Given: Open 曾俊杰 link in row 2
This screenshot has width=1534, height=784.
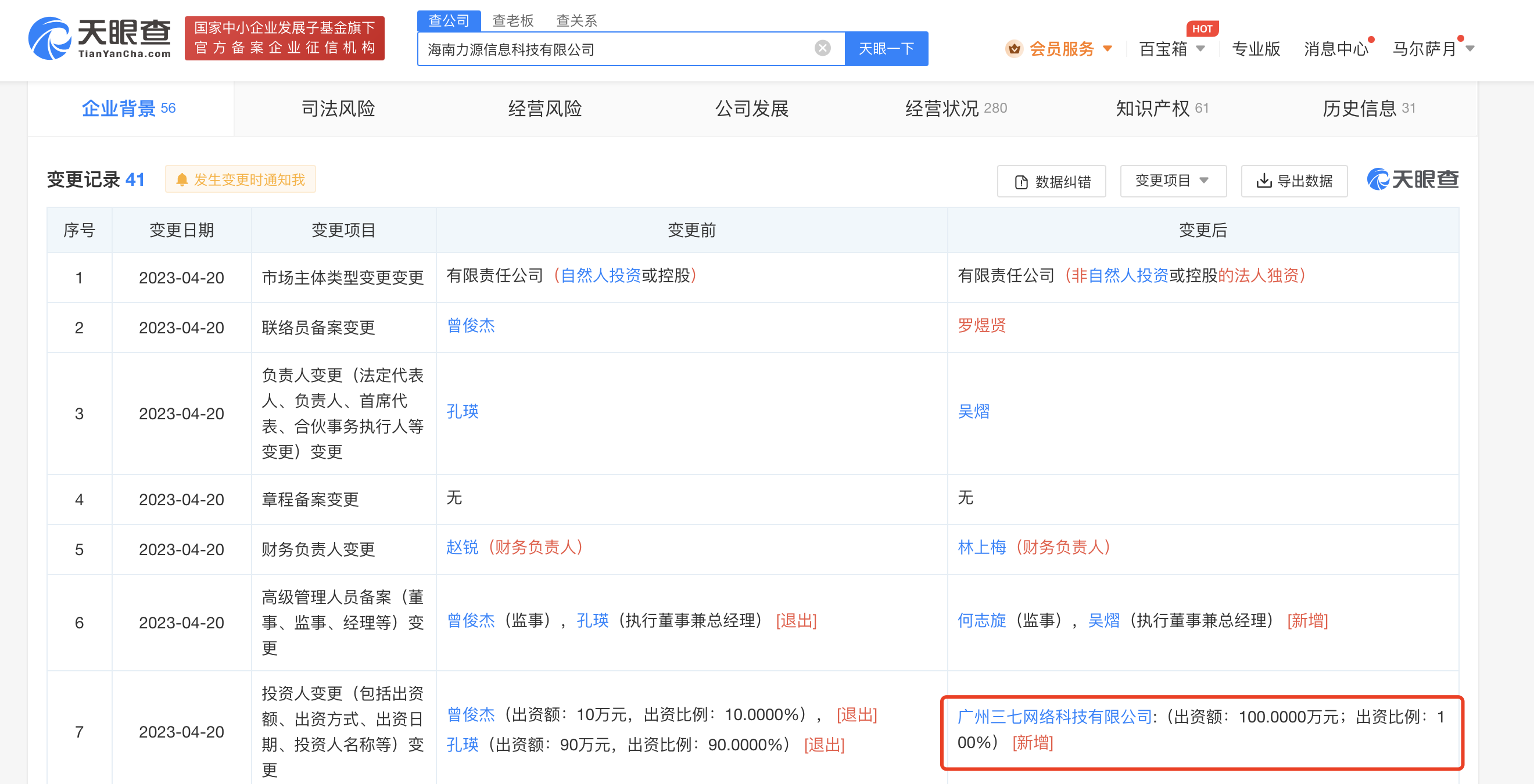Looking at the screenshot, I should pos(471,326).
